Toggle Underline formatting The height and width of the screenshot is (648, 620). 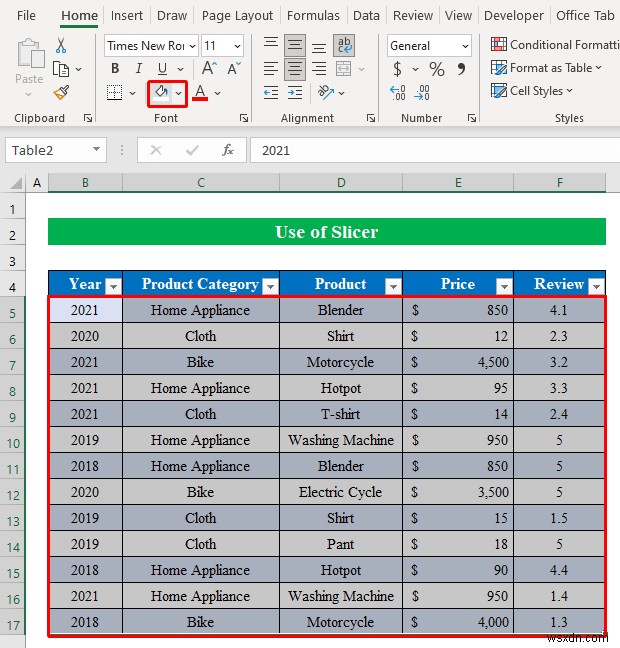coord(162,69)
